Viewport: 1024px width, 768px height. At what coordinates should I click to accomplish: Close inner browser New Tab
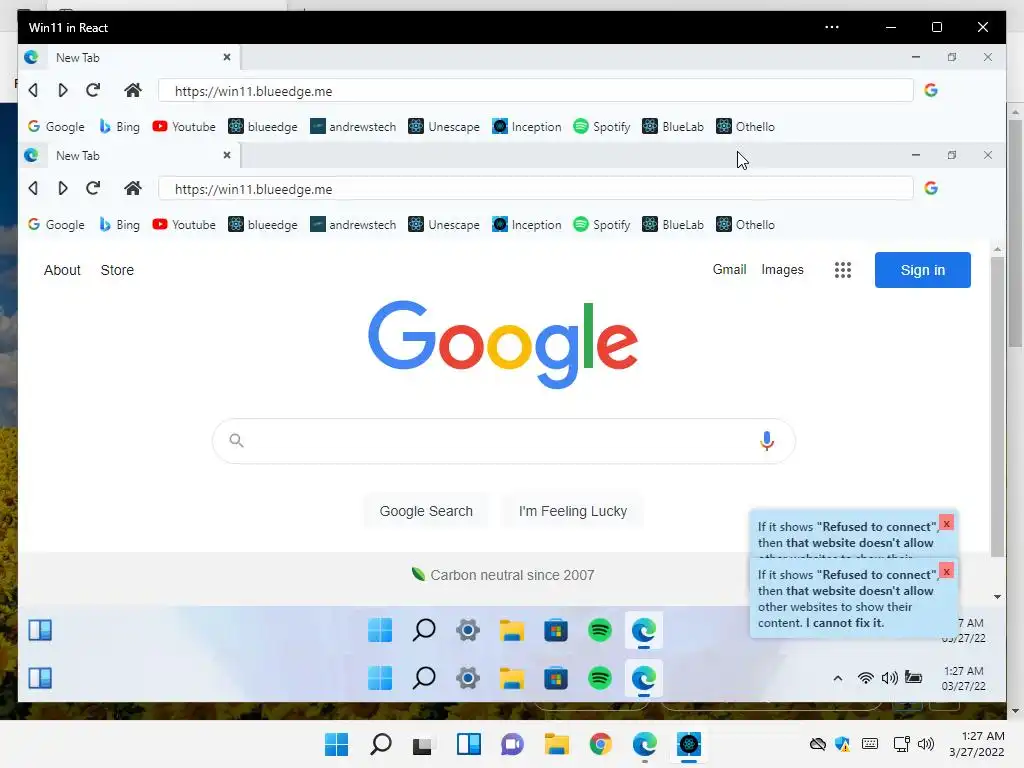click(x=227, y=155)
